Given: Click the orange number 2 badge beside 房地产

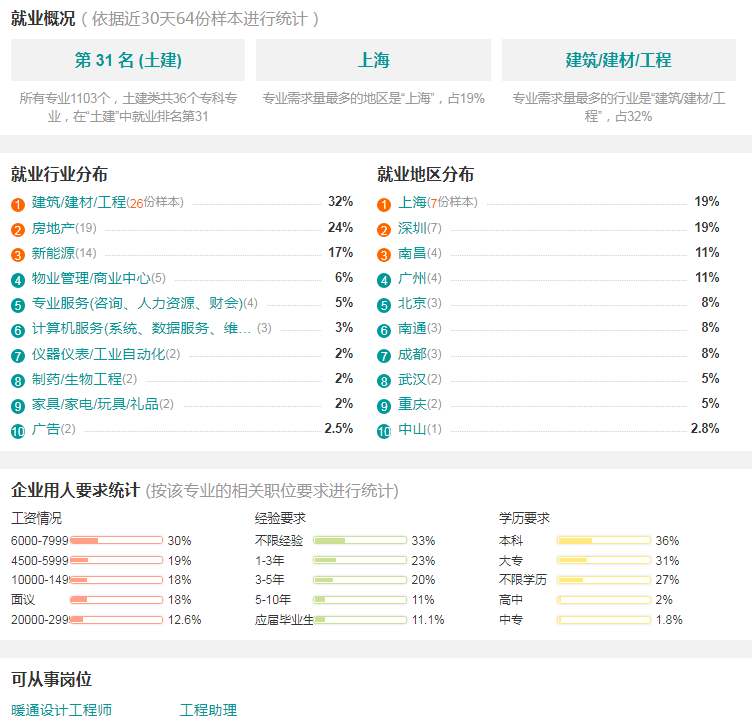Looking at the screenshot, I should [18, 230].
